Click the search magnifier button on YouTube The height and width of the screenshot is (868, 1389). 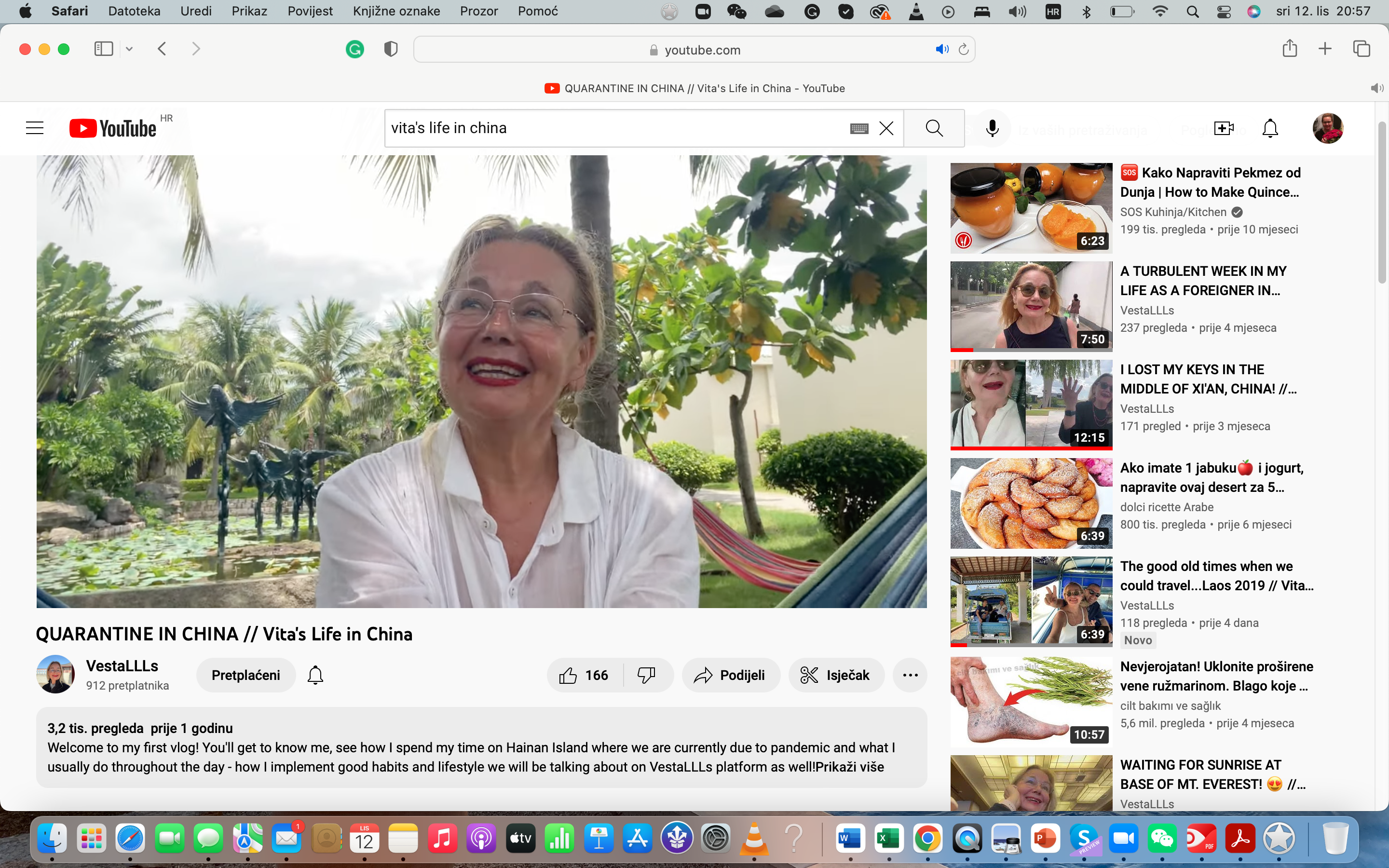click(934, 128)
